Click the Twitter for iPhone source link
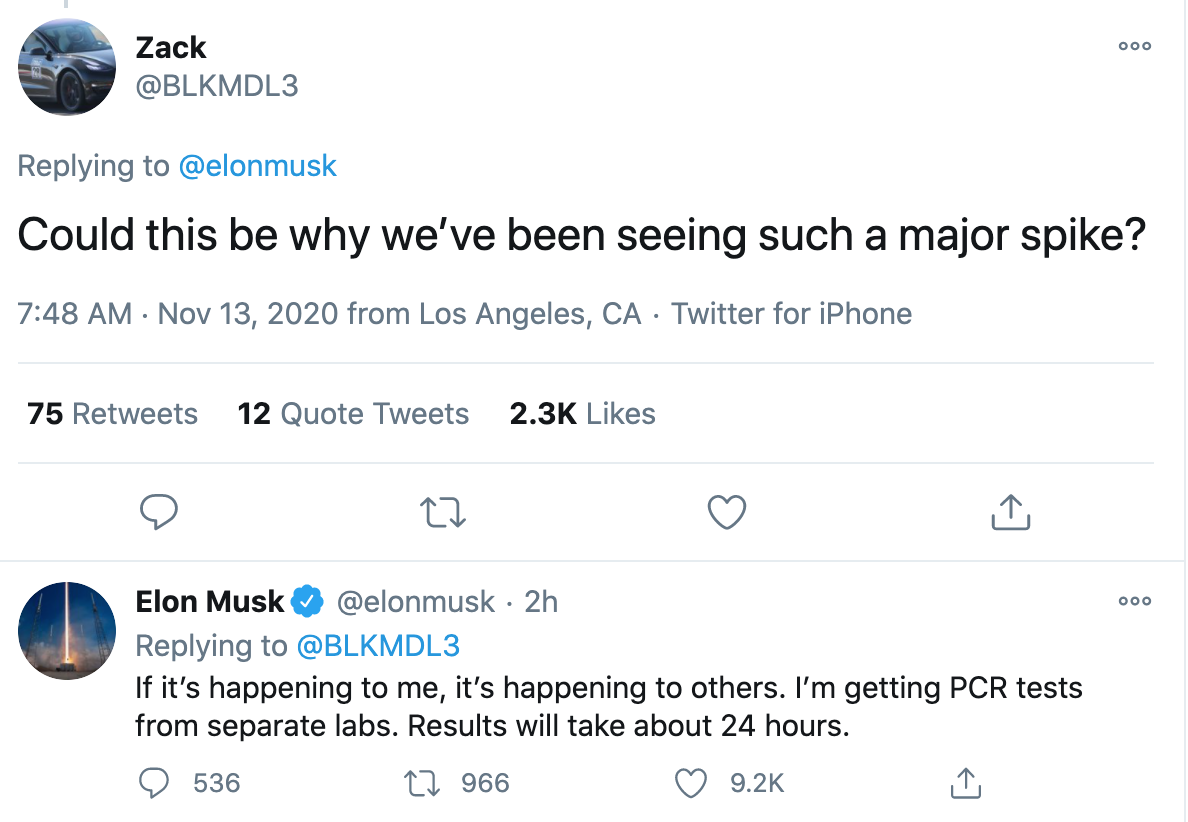The width and height of the screenshot is (1188, 822). 791,314
